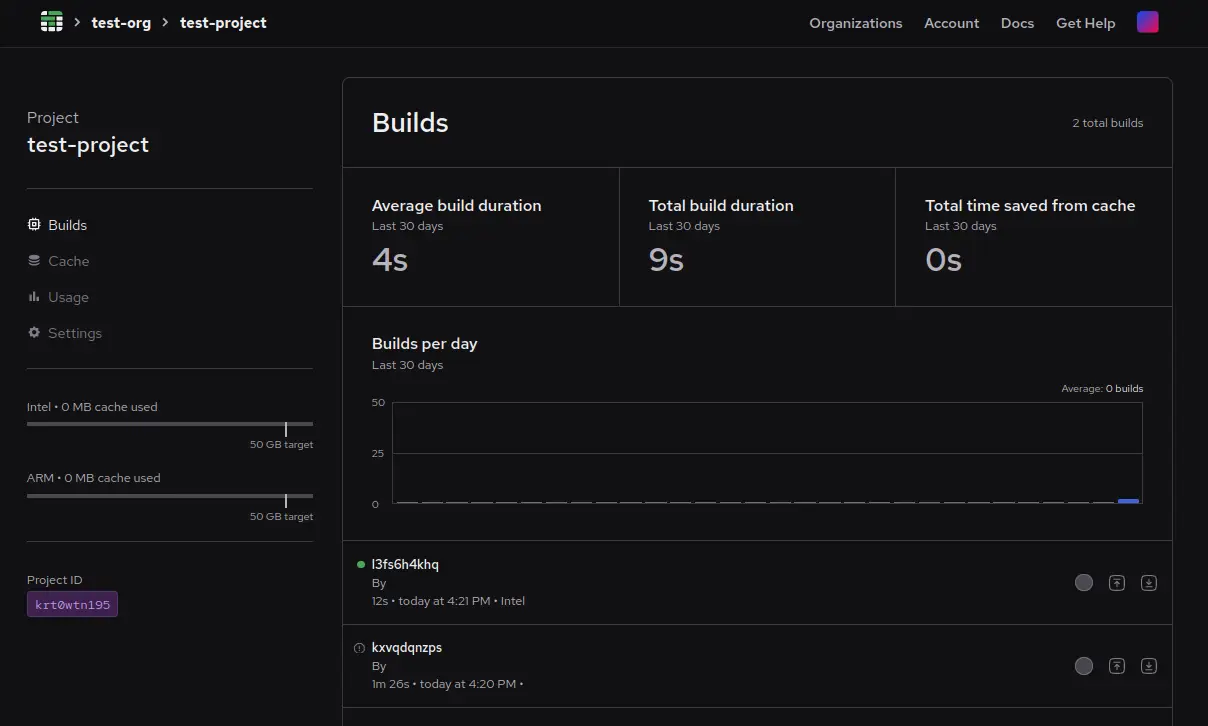Open the Organizations menu
This screenshot has width=1208, height=726.
coord(856,23)
